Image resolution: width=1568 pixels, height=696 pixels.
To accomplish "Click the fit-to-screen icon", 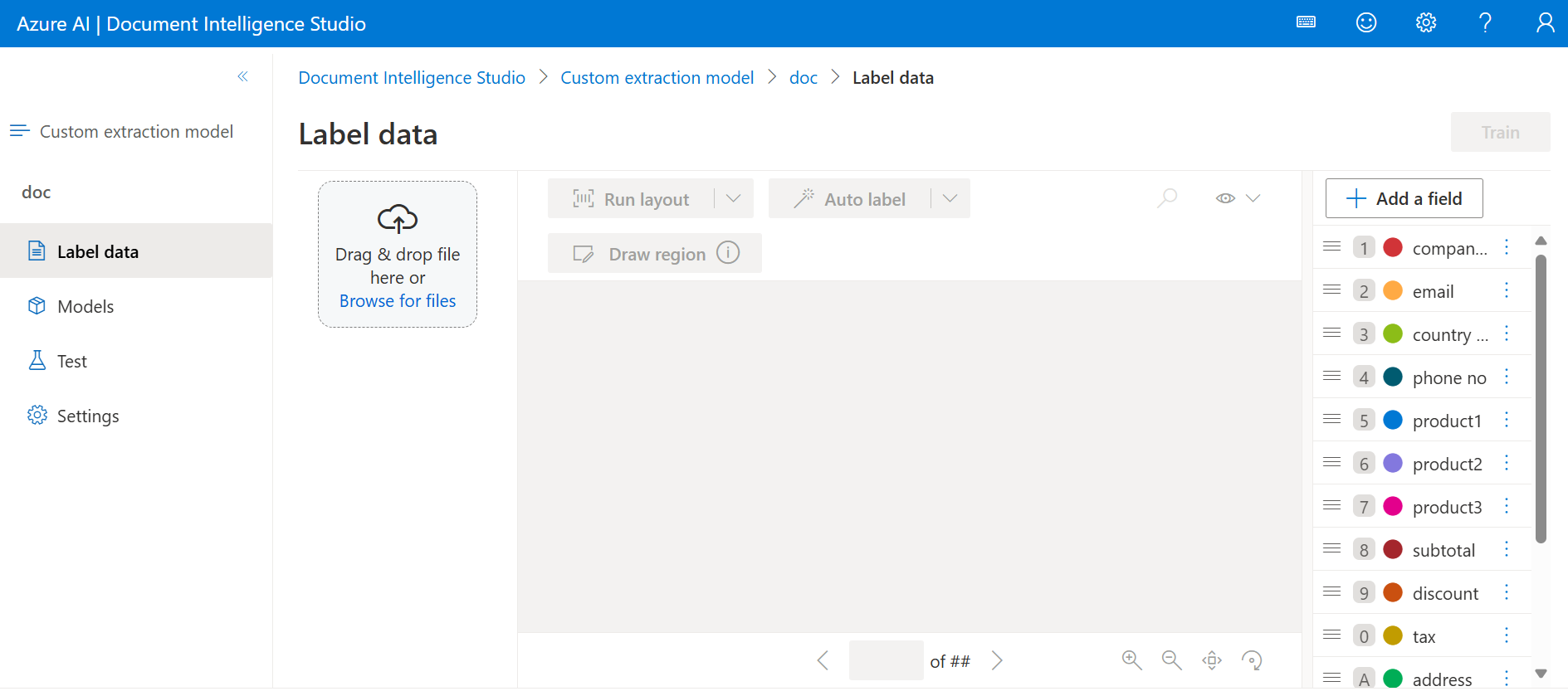I will (x=1212, y=660).
